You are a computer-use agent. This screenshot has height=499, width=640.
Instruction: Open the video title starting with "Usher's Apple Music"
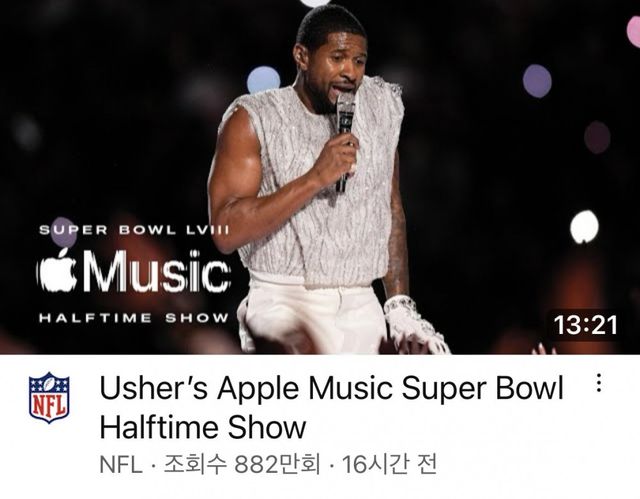coord(331,407)
